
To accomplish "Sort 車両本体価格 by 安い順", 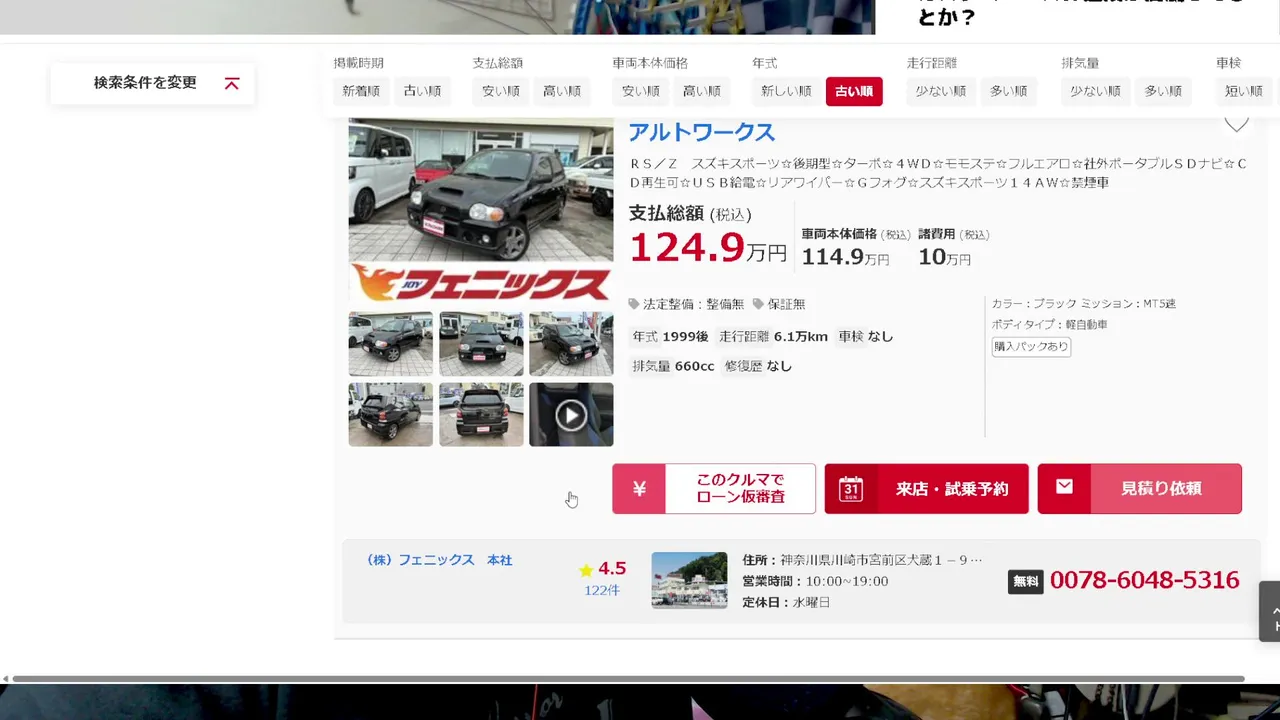I will (640, 91).
